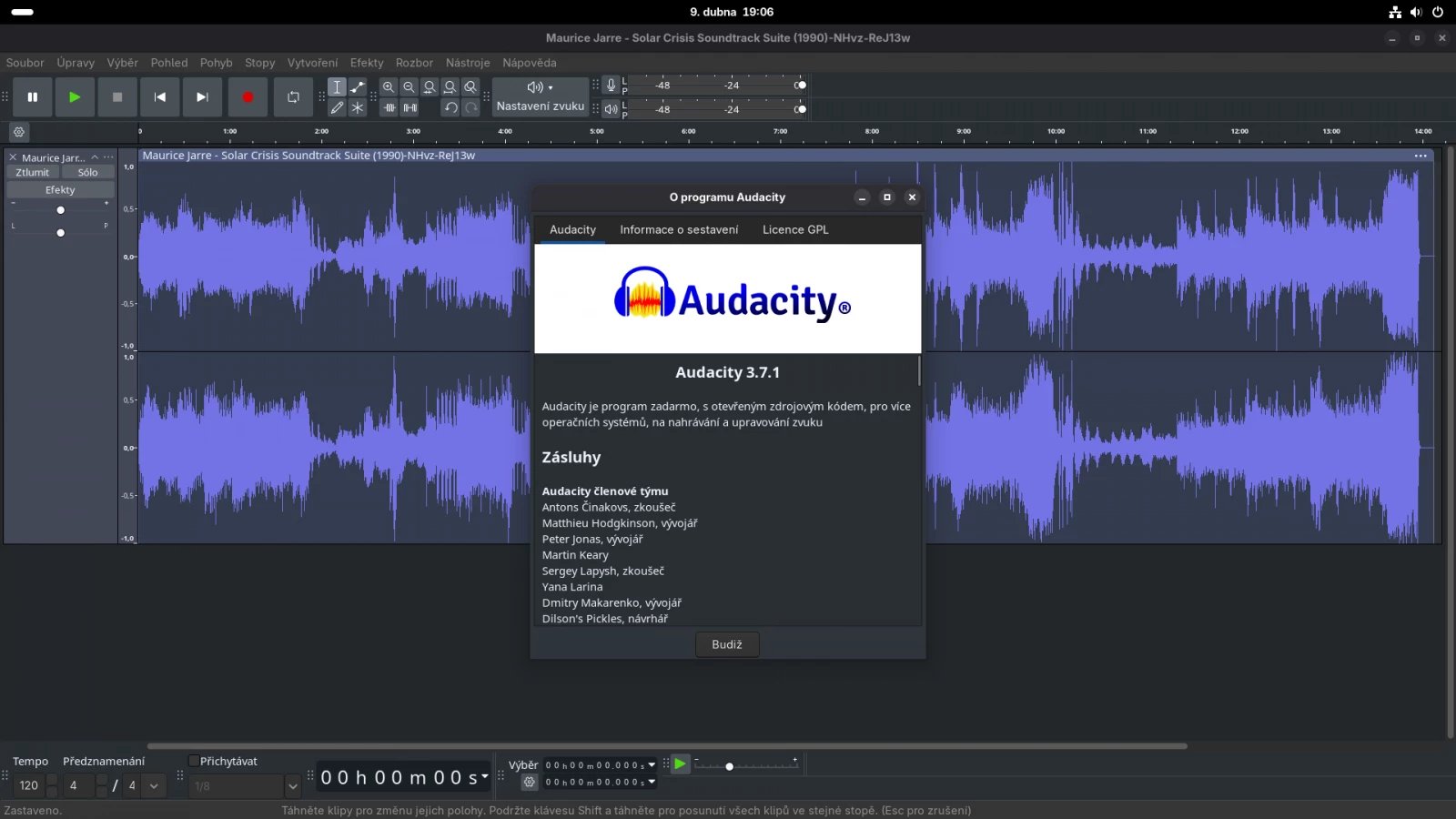
Task: Open the Pohled menu
Action: point(169,63)
